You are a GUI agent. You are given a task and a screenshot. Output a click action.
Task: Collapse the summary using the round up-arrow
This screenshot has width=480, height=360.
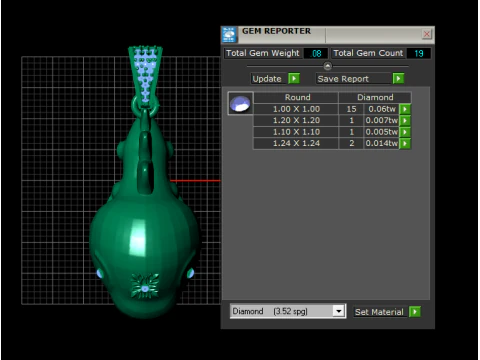click(x=328, y=66)
